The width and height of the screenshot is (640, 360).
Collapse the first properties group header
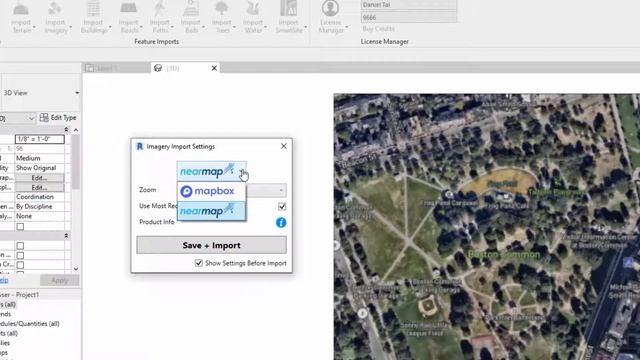click(x=66, y=129)
